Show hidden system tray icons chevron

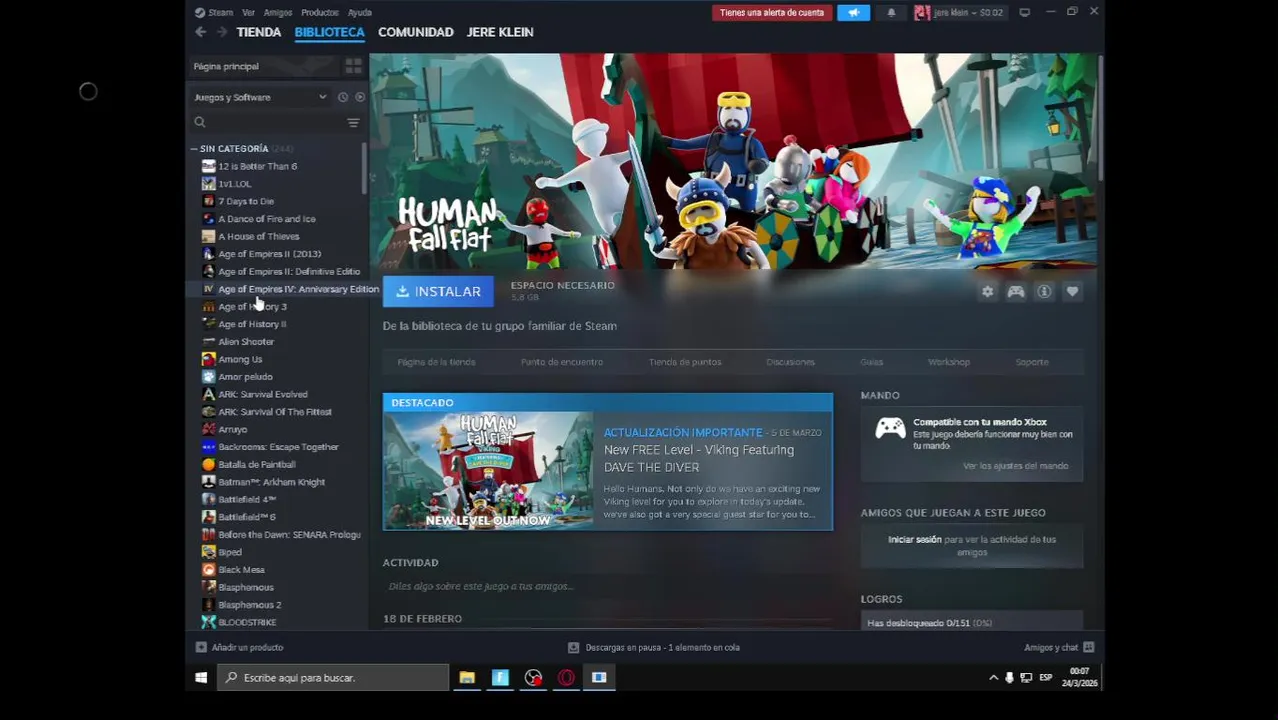(x=993, y=678)
